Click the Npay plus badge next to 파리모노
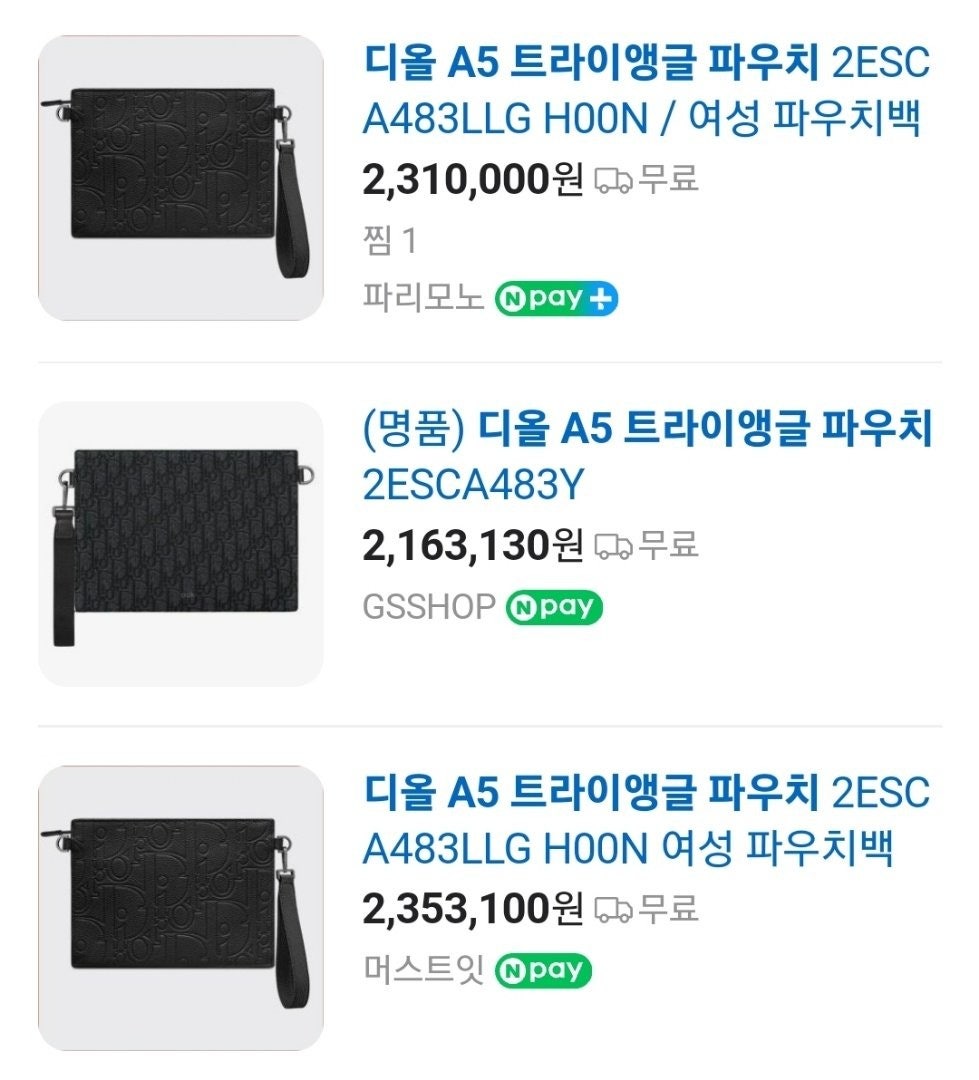This screenshot has height=1080, width=979. pos(557,298)
